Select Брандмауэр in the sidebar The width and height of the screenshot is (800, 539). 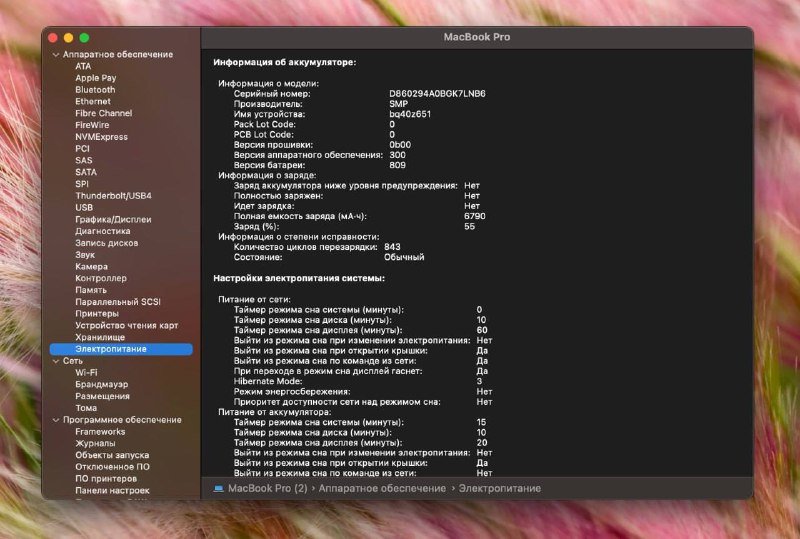[103, 384]
